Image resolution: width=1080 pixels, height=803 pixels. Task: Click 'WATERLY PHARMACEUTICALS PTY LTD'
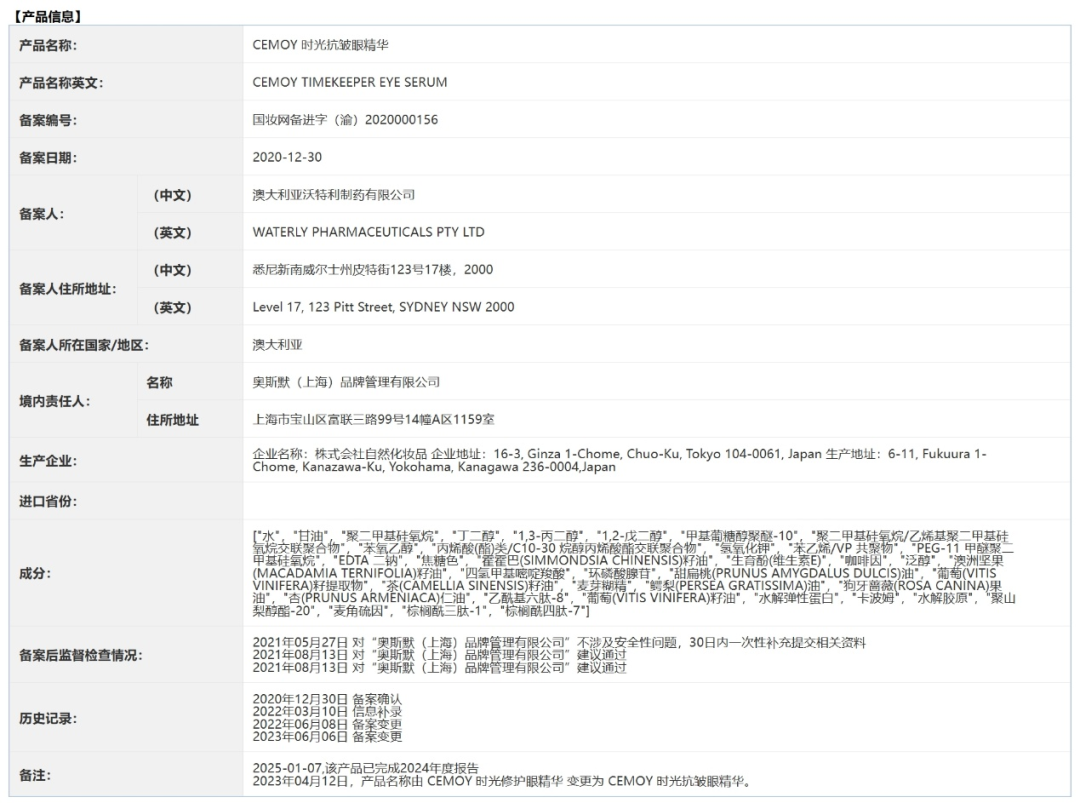(368, 232)
